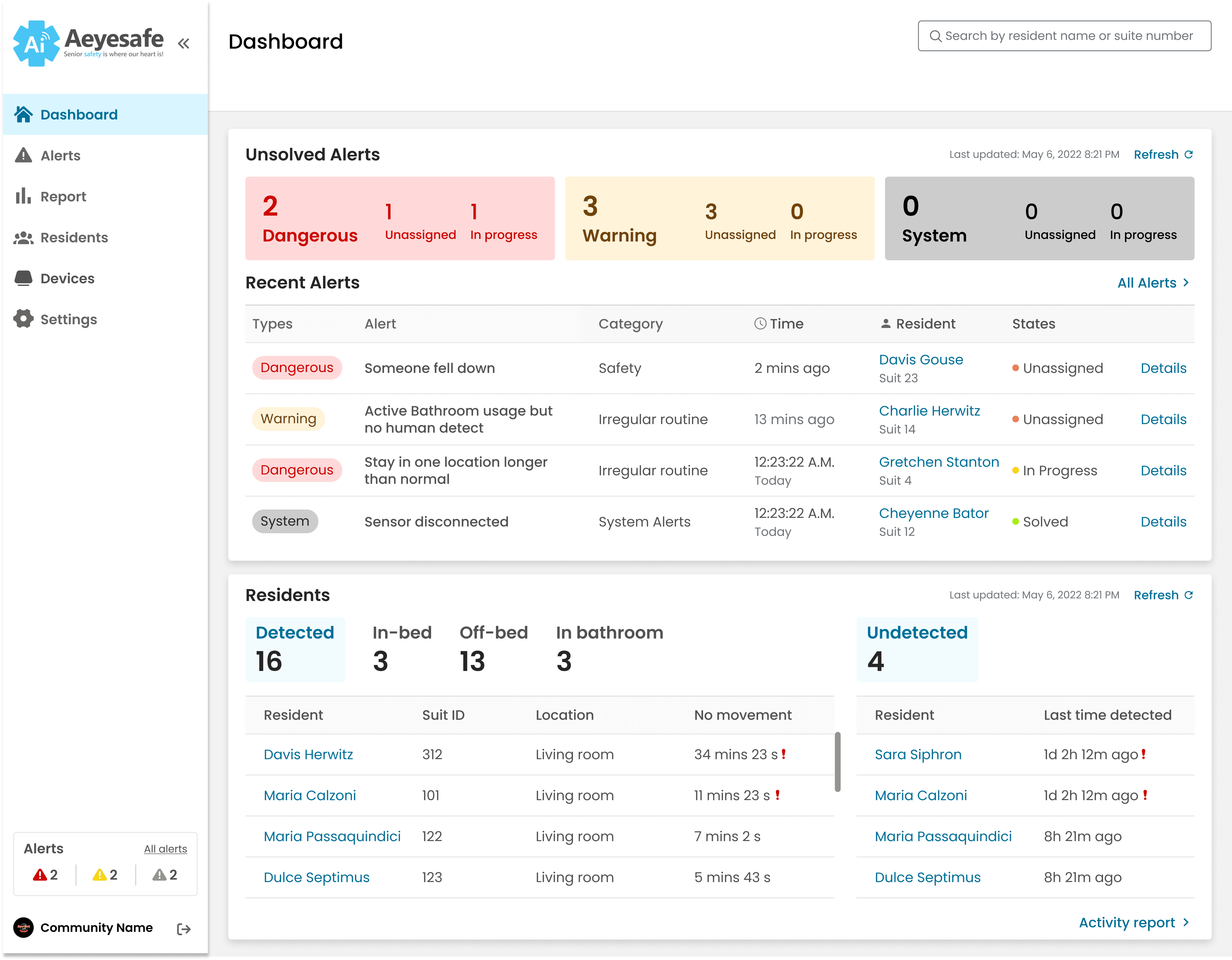Open Report via the bar chart icon
The width and height of the screenshot is (1232, 960).
(23, 196)
